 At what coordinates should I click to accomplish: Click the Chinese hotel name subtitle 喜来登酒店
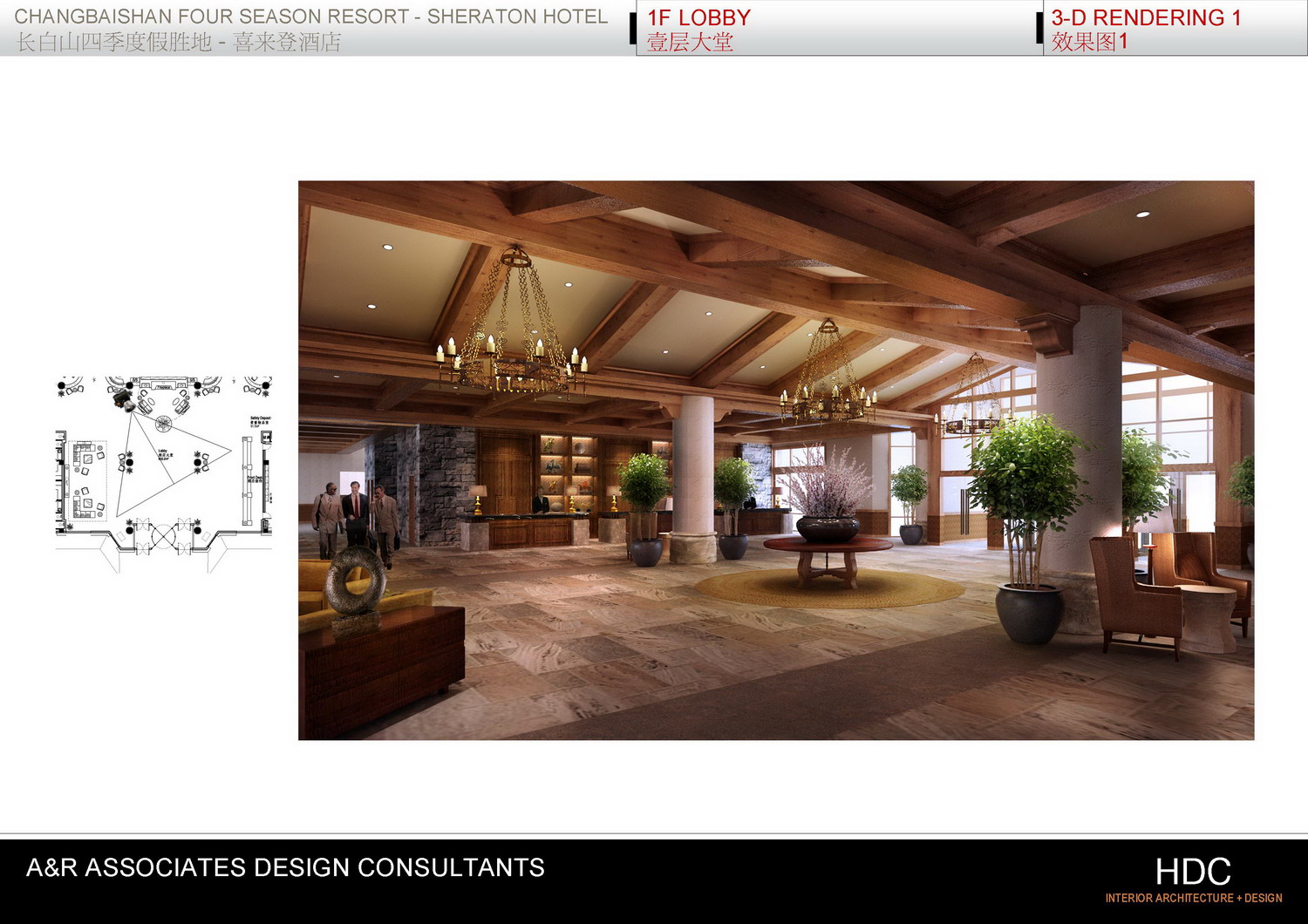pyautogui.click(x=287, y=42)
